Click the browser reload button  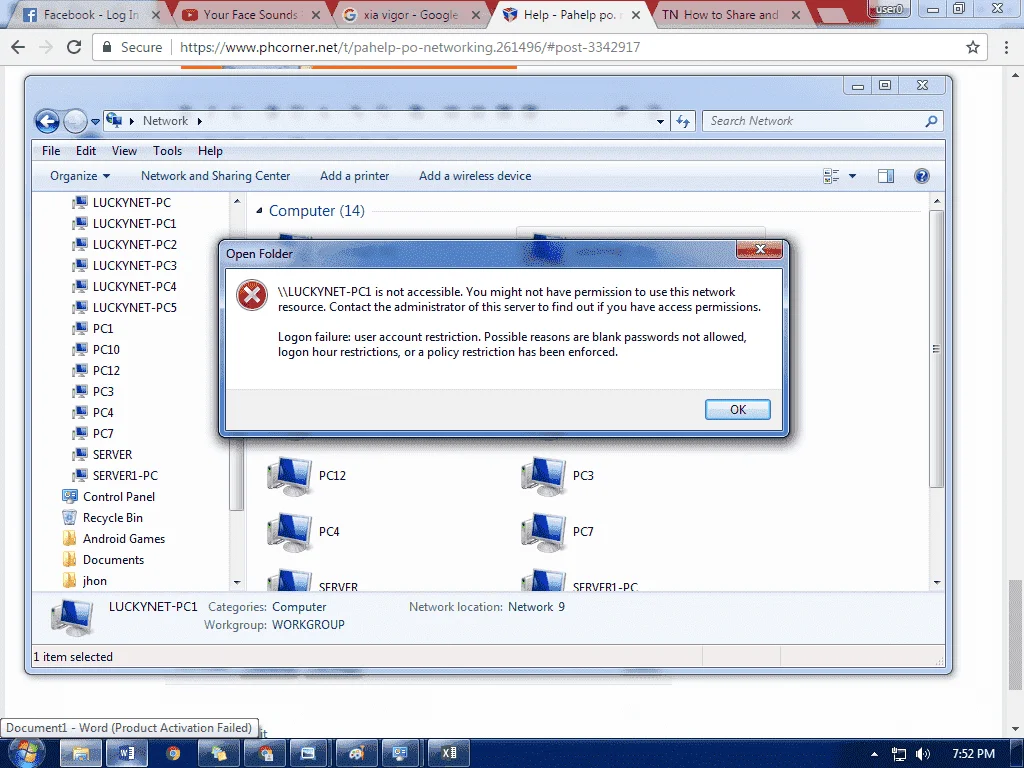click(74, 47)
